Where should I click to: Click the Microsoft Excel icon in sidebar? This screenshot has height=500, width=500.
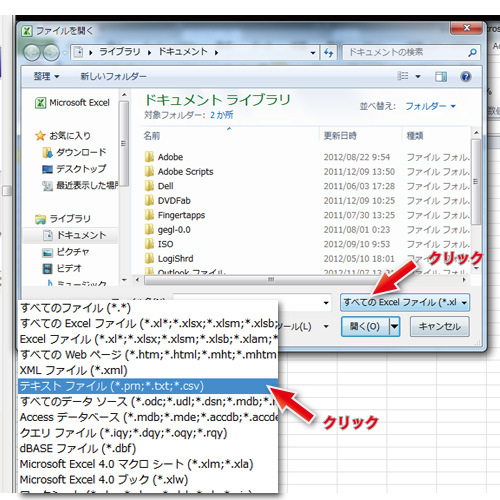click(x=40, y=103)
